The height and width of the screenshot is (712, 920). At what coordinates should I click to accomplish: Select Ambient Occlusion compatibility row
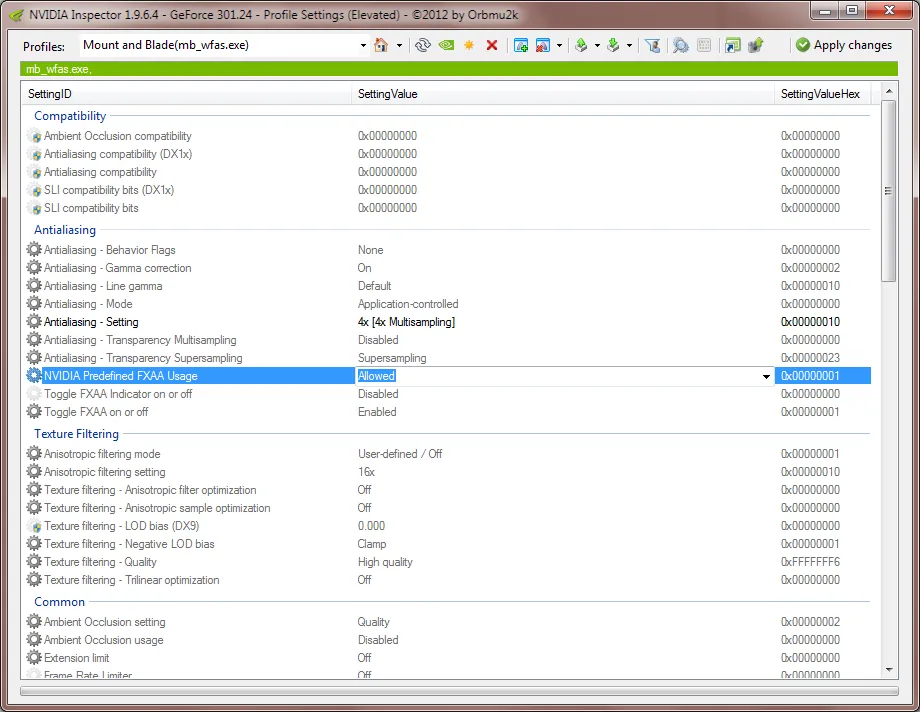point(448,136)
